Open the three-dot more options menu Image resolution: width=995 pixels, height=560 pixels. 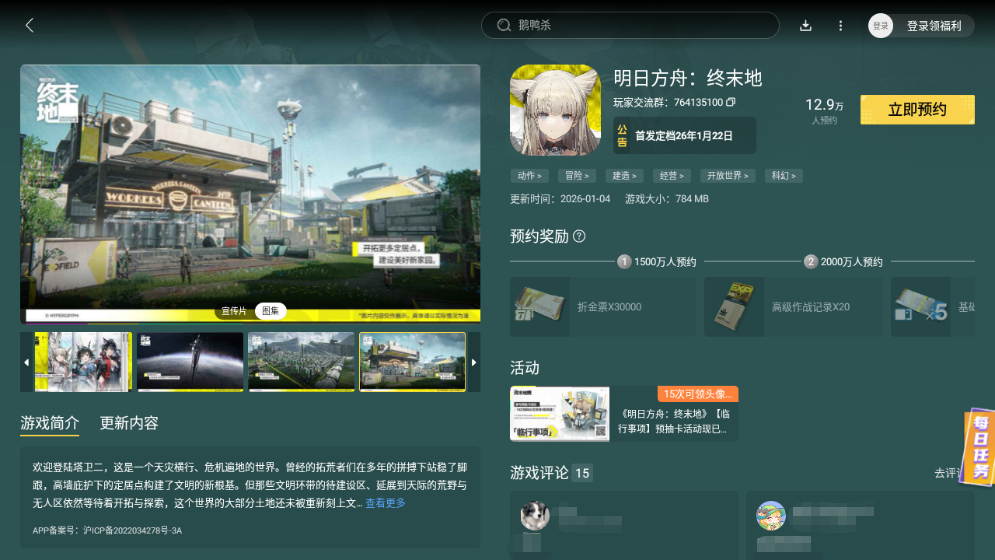[x=841, y=25]
